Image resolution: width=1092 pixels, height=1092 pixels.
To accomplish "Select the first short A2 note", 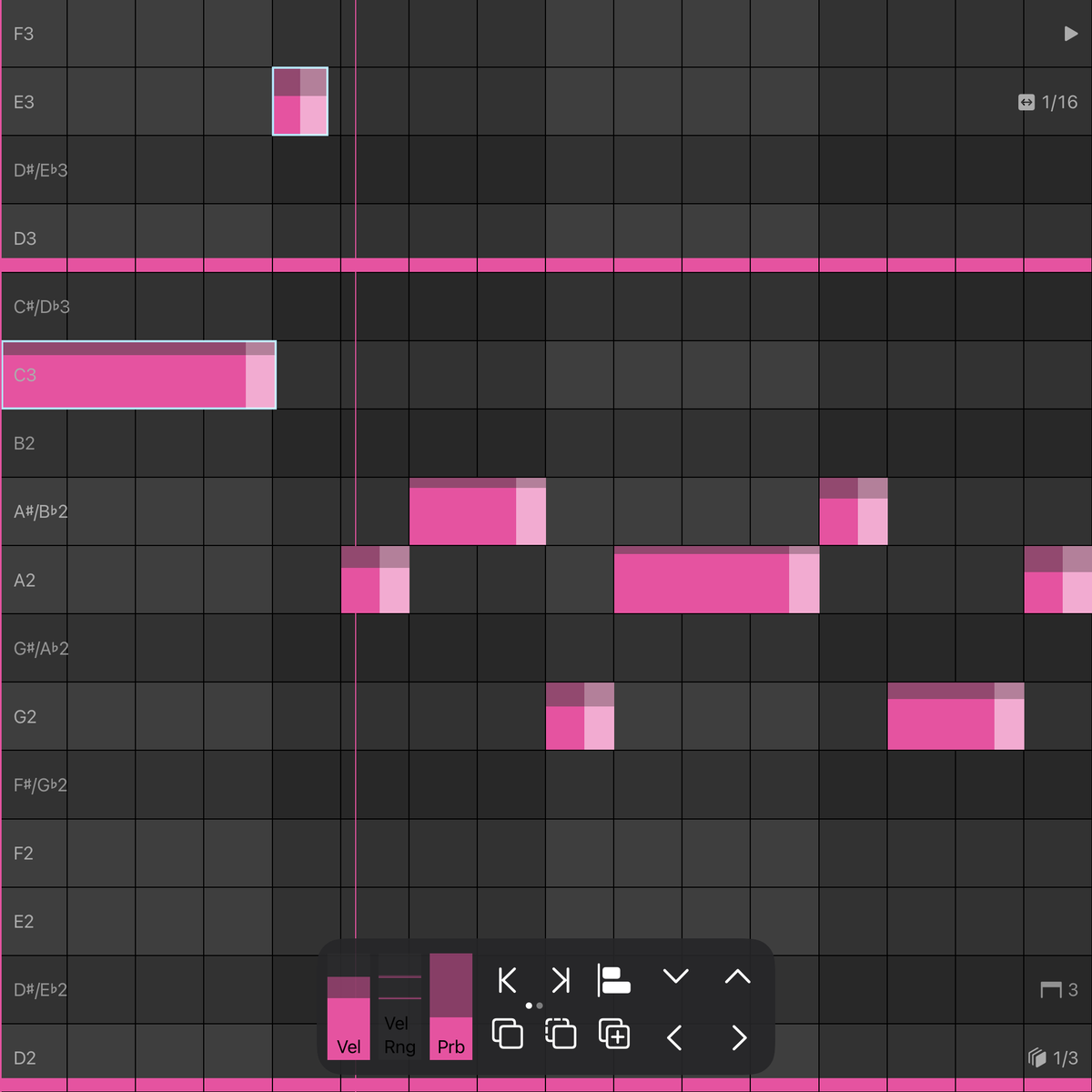I will tap(375, 580).
